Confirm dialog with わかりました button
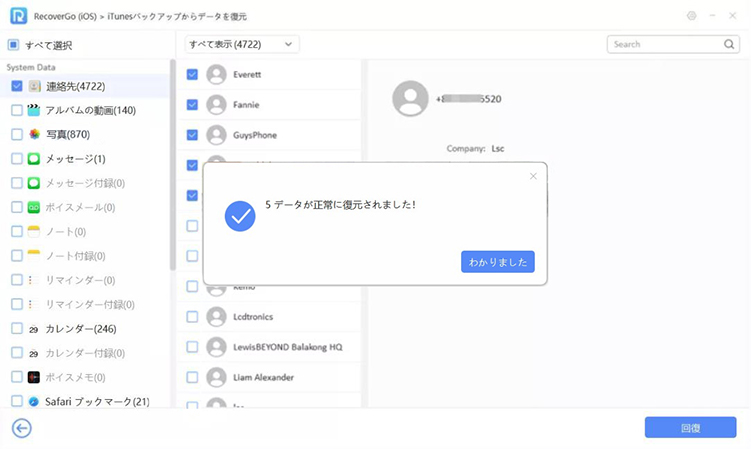The height and width of the screenshot is (449, 751). [x=498, y=262]
